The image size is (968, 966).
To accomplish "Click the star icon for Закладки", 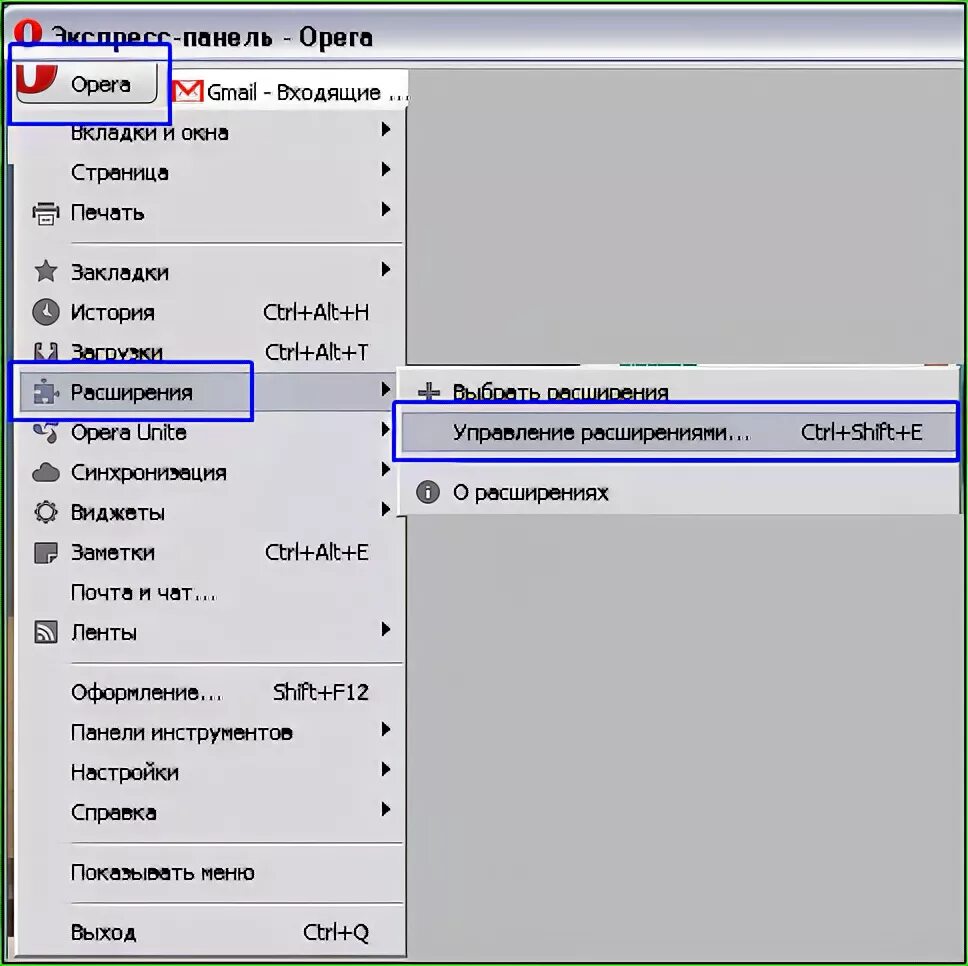I will pyautogui.click(x=46, y=271).
